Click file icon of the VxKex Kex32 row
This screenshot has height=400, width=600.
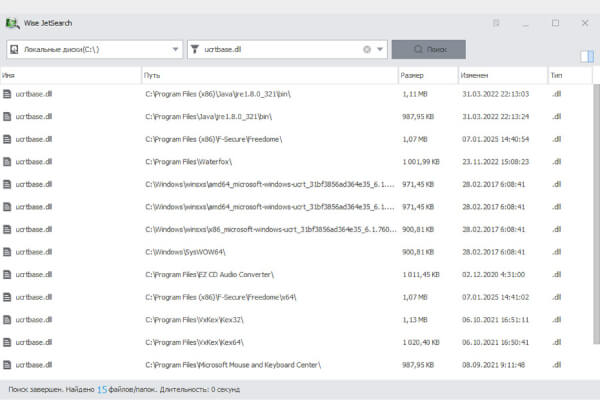pyautogui.click(x=7, y=320)
